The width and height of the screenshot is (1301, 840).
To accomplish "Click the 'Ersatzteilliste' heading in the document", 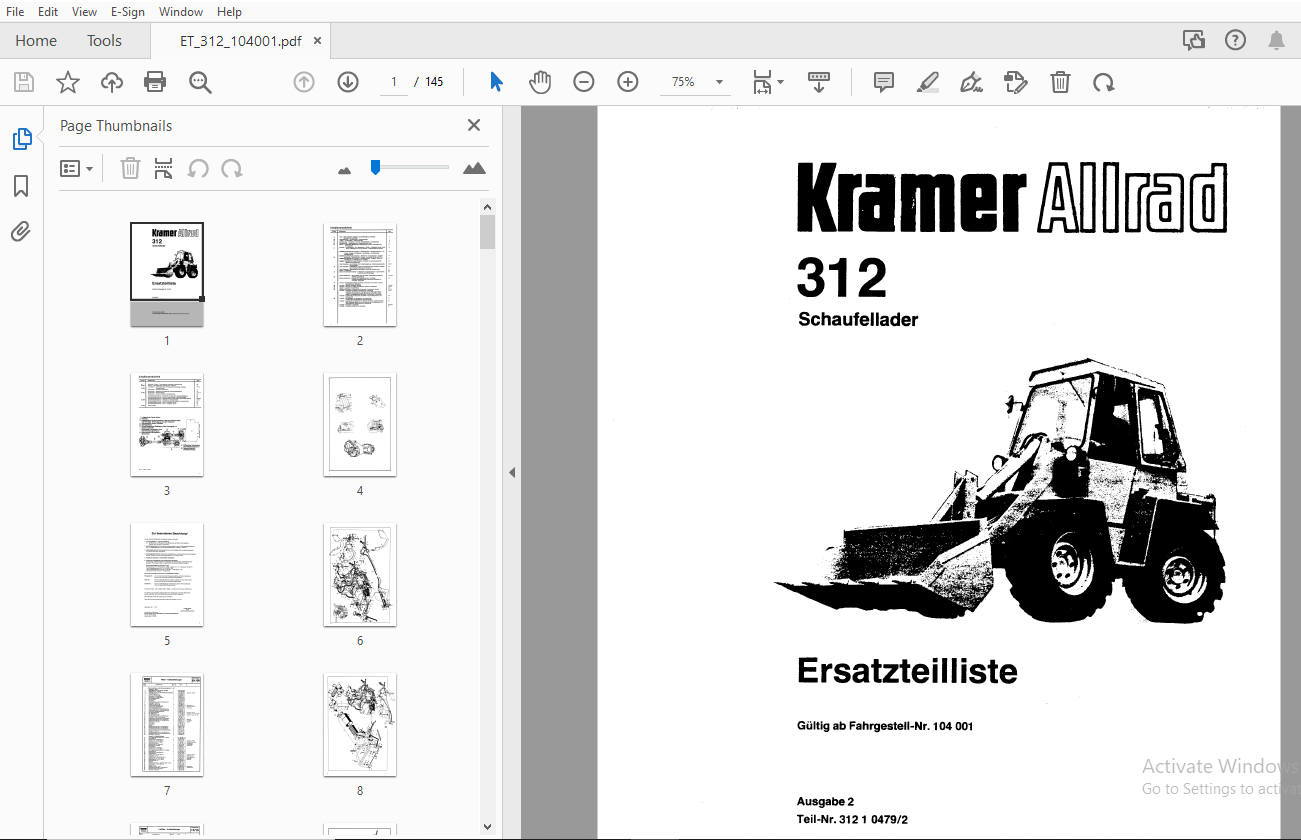I will pyautogui.click(x=907, y=671).
